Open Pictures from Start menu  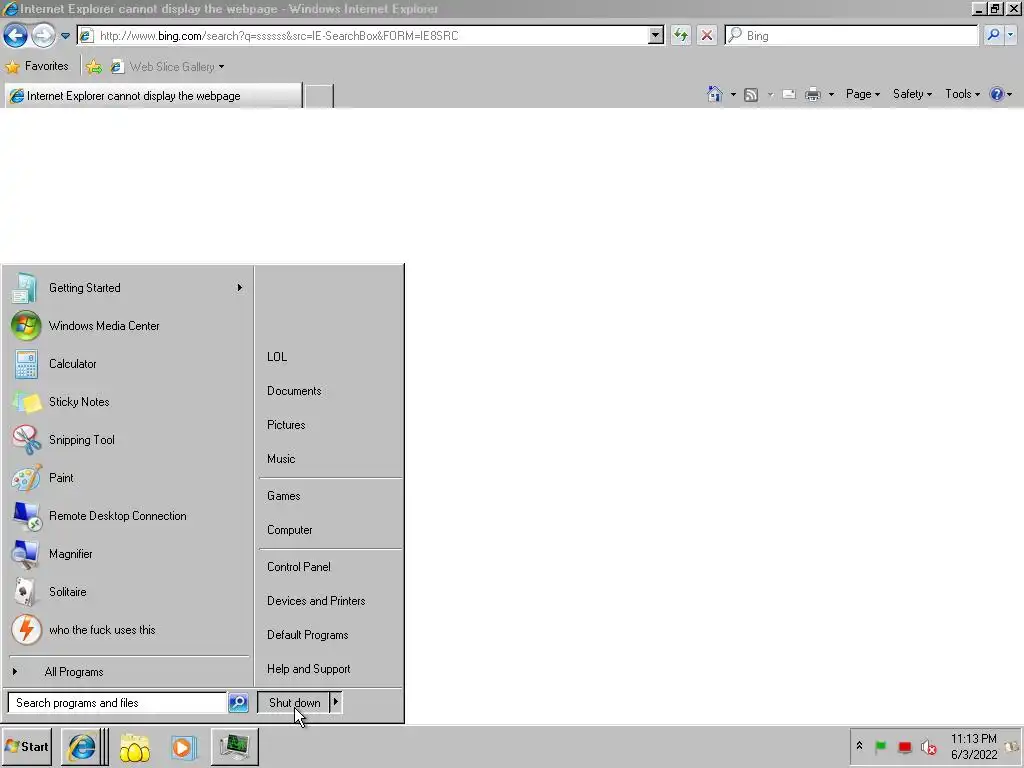(330, 424)
